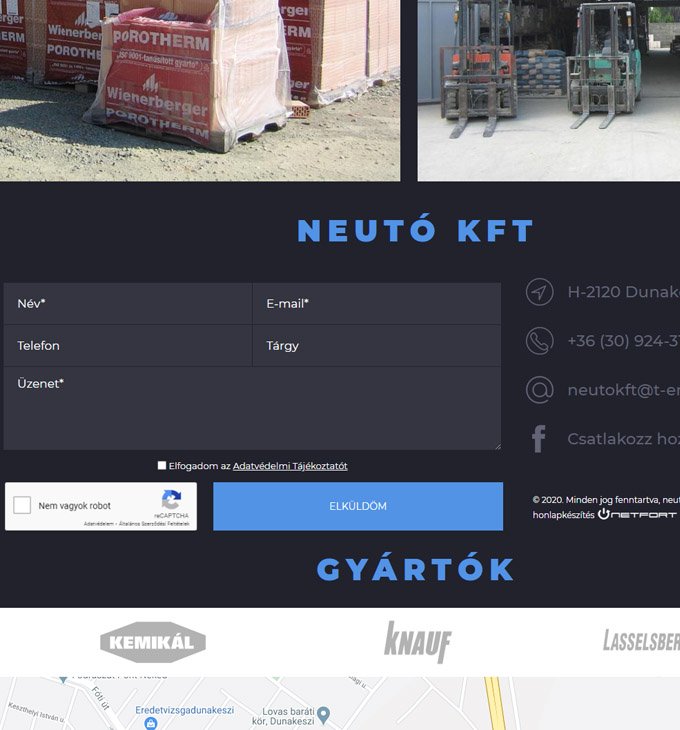Click the Kemikál manufacturer logo

click(x=153, y=642)
